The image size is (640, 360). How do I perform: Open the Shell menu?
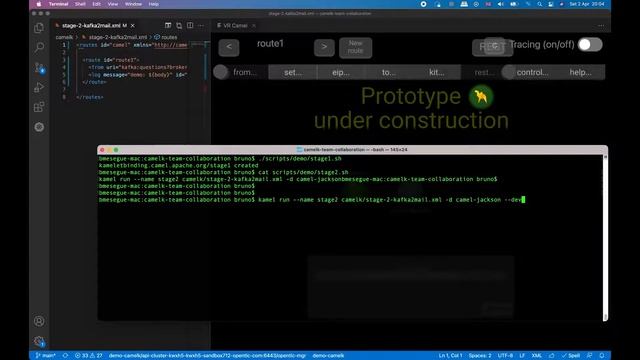(80, 4)
